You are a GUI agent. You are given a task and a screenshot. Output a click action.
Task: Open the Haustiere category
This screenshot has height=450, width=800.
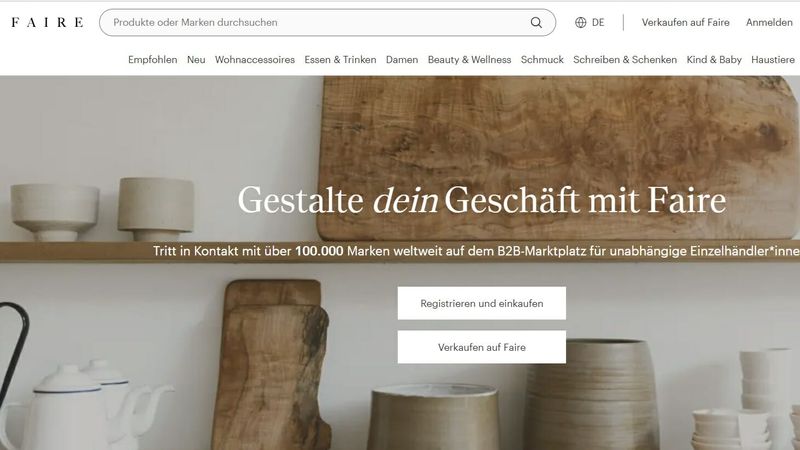point(773,60)
